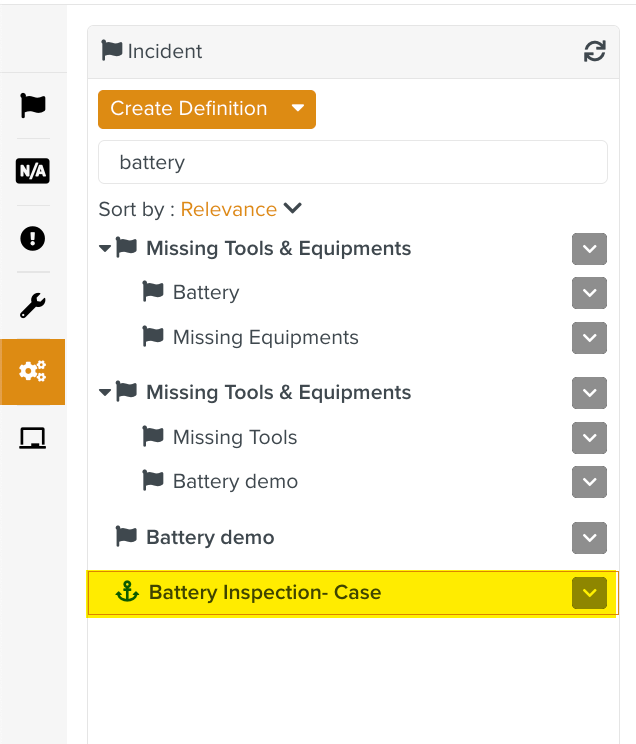The width and height of the screenshot is (636, 744).
Task: Change the Relevance sort order
Action: coord(240,209)
